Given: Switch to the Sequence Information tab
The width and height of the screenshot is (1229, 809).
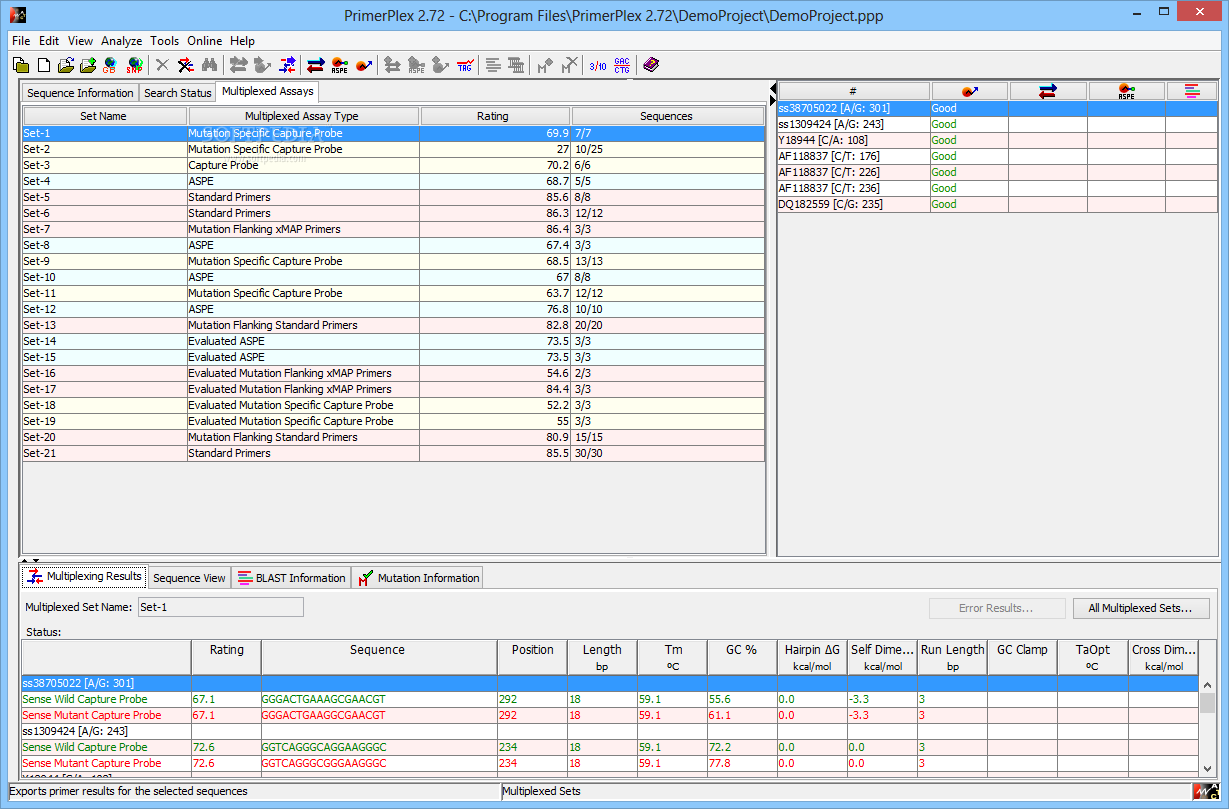Looking at the screenshot, I should pos(80,93).
